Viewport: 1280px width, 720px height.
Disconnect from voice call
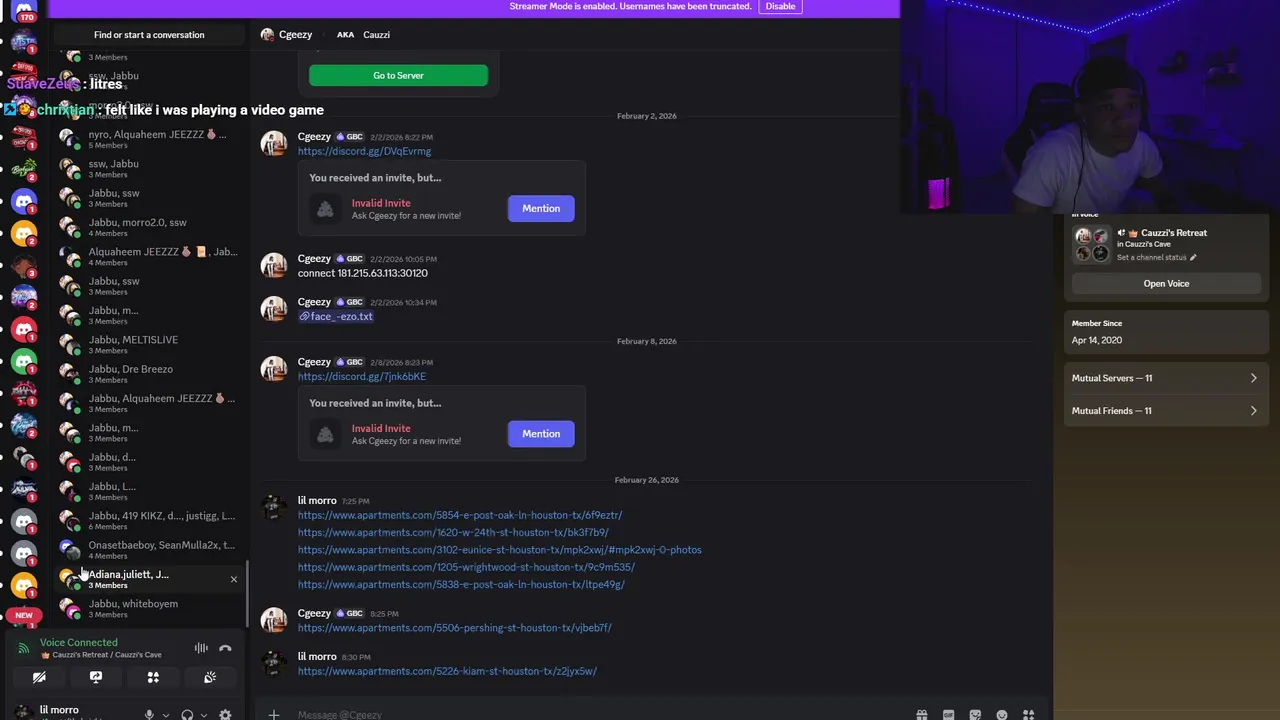(x=225, y=649)
